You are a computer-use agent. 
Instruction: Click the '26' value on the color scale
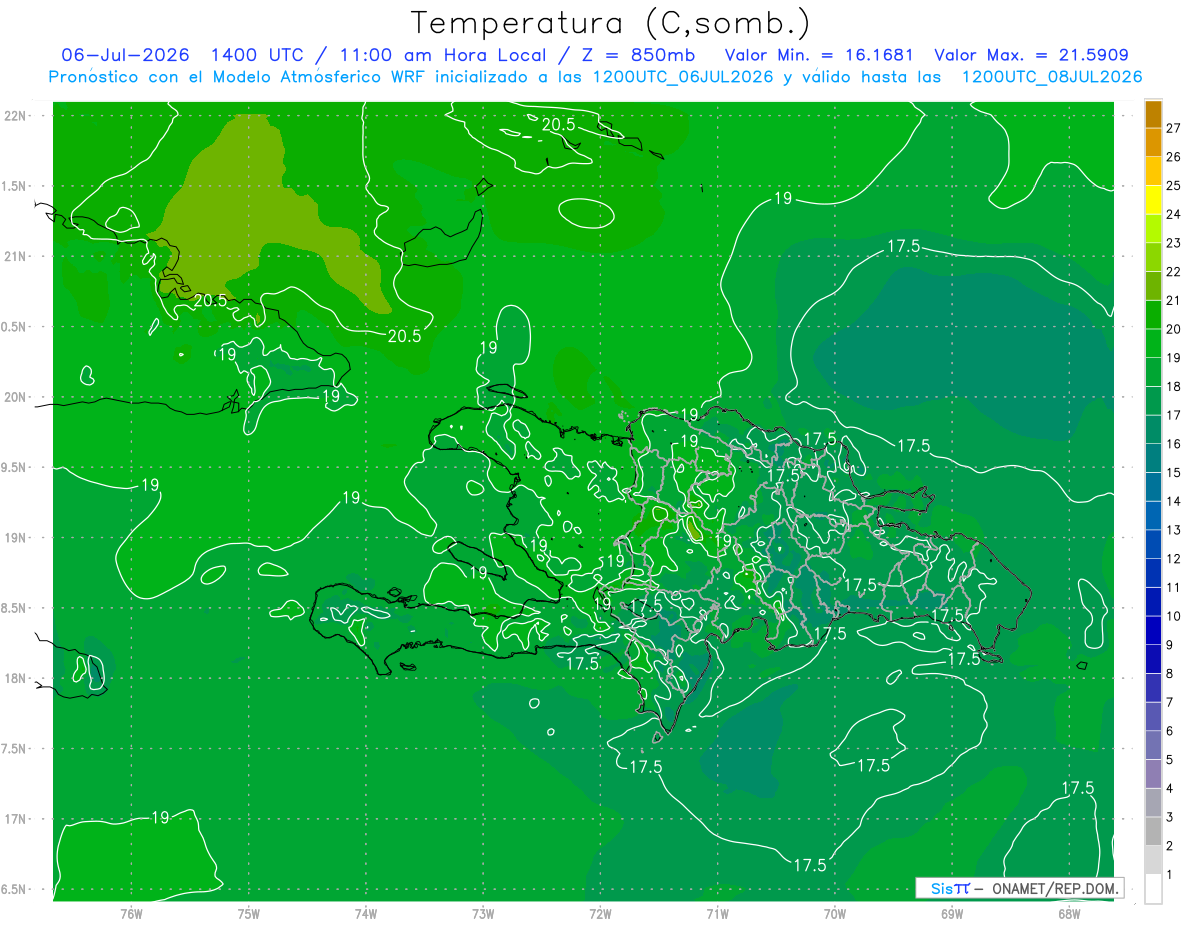tap(1173, 157)
